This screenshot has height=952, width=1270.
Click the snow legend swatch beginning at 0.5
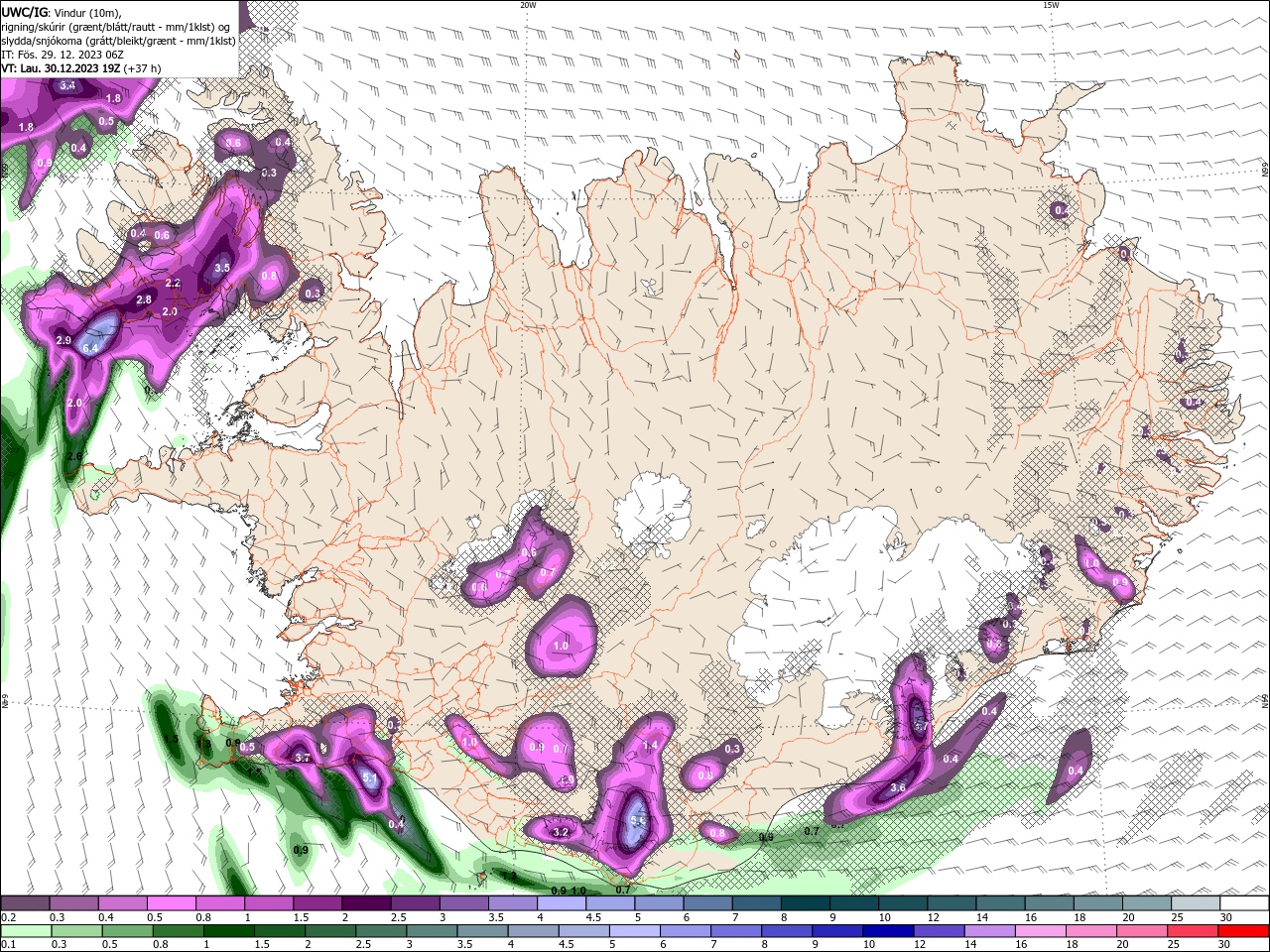pyautogui.click(x=171, y=903)
